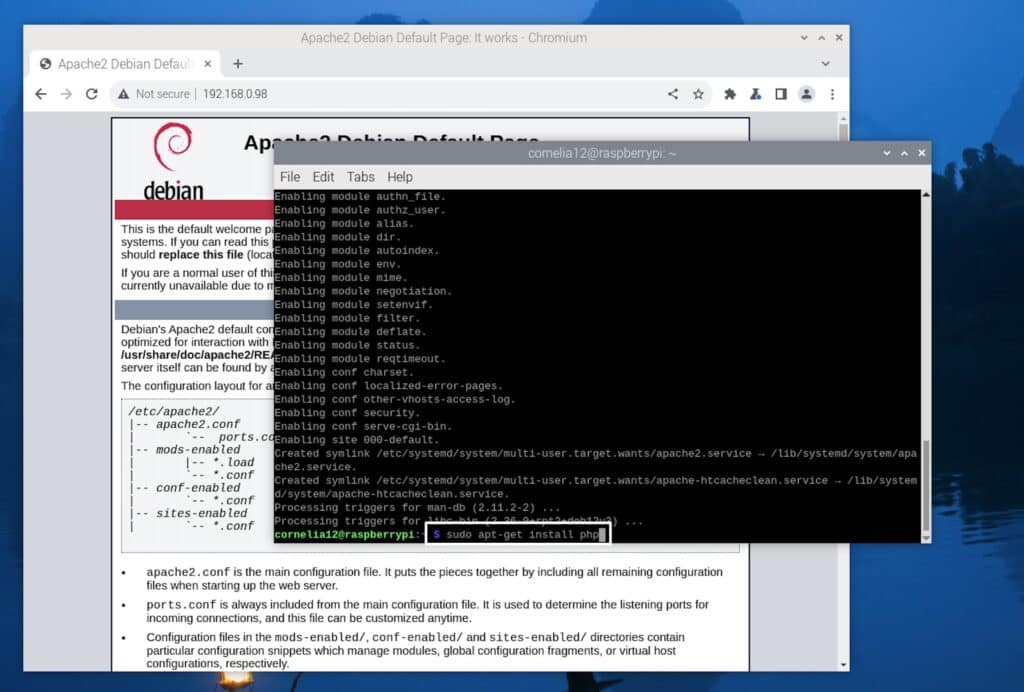
Task: Open a new tab with the plus button
Action: click(x=237, y=61)
